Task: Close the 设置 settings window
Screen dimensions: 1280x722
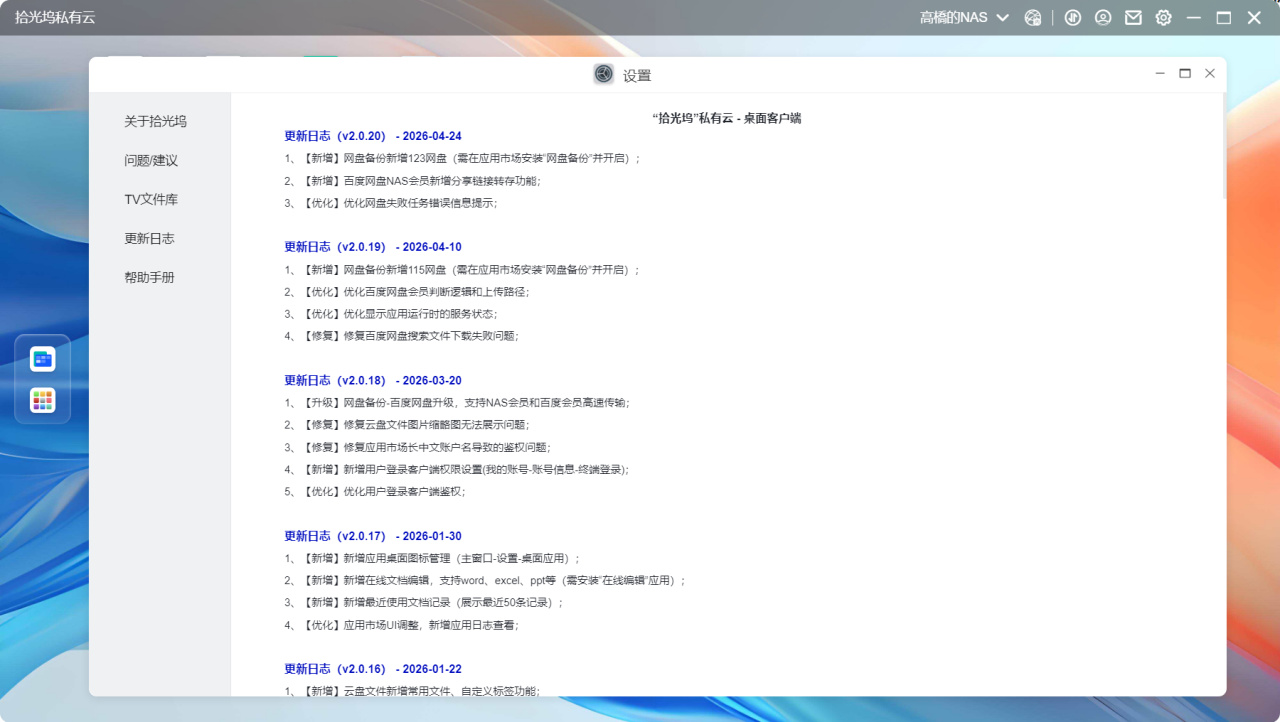Action: 1210,73
